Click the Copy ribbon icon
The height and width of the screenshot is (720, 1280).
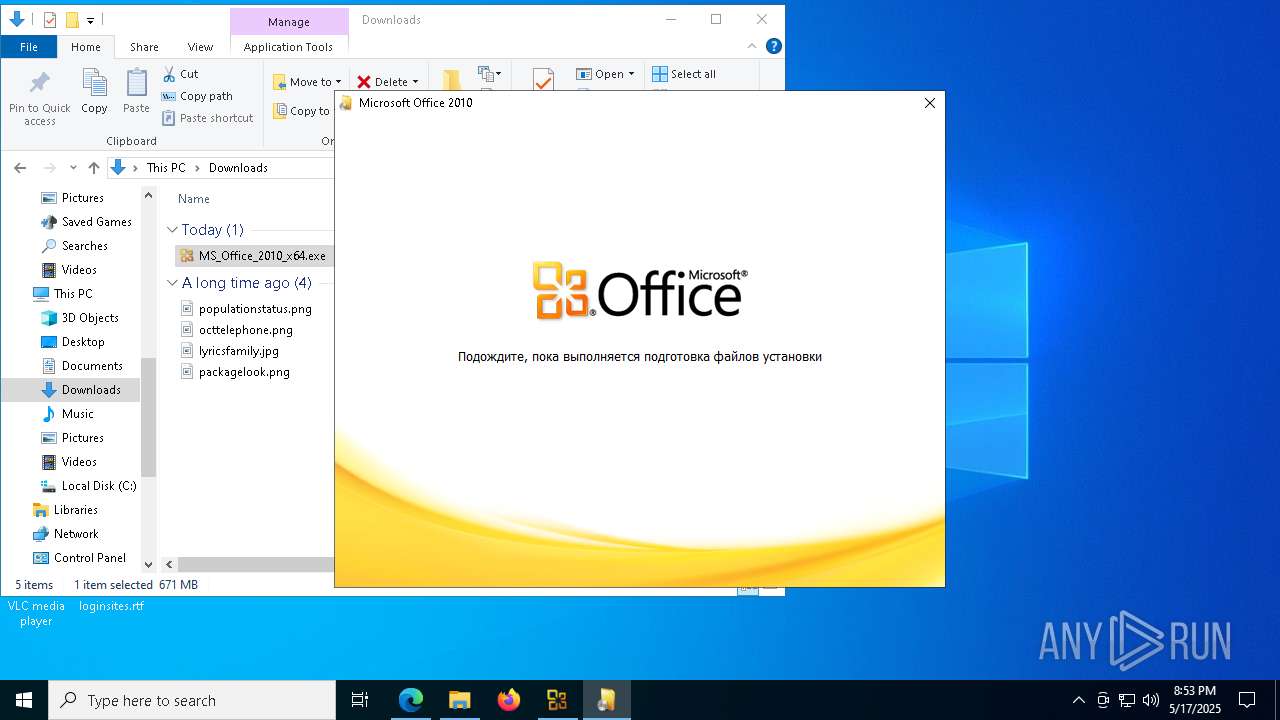pyautogui.click(x=94, y=92)
